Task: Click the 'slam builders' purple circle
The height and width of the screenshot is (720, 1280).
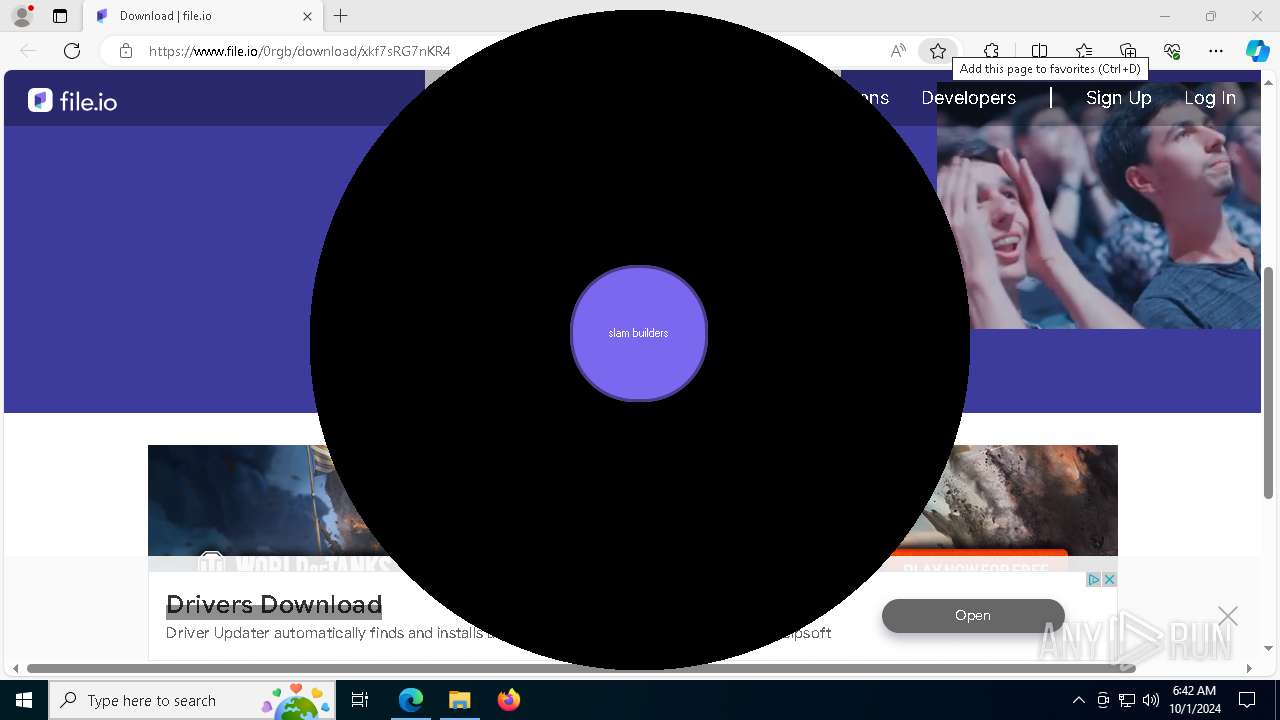Action: click(639, 333)
